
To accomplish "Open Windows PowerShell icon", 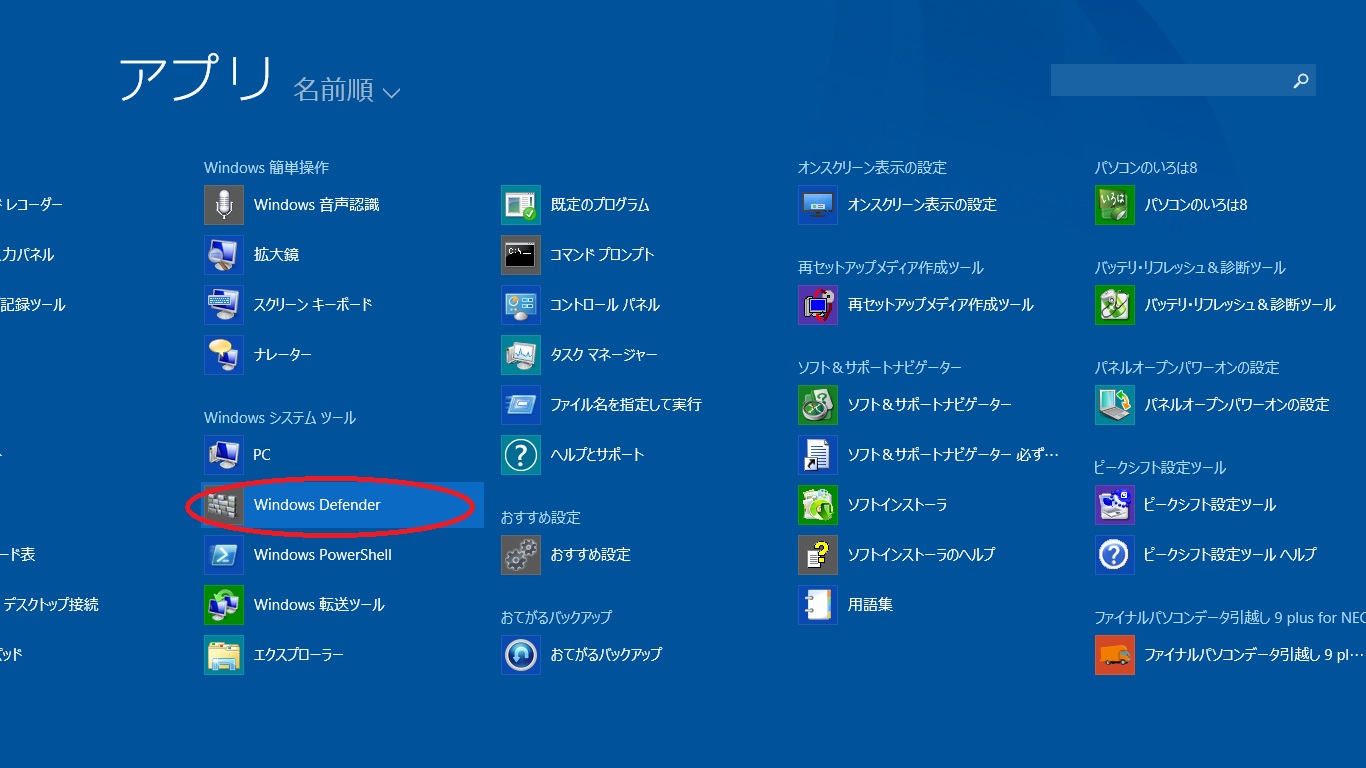I will pos(224,555).
